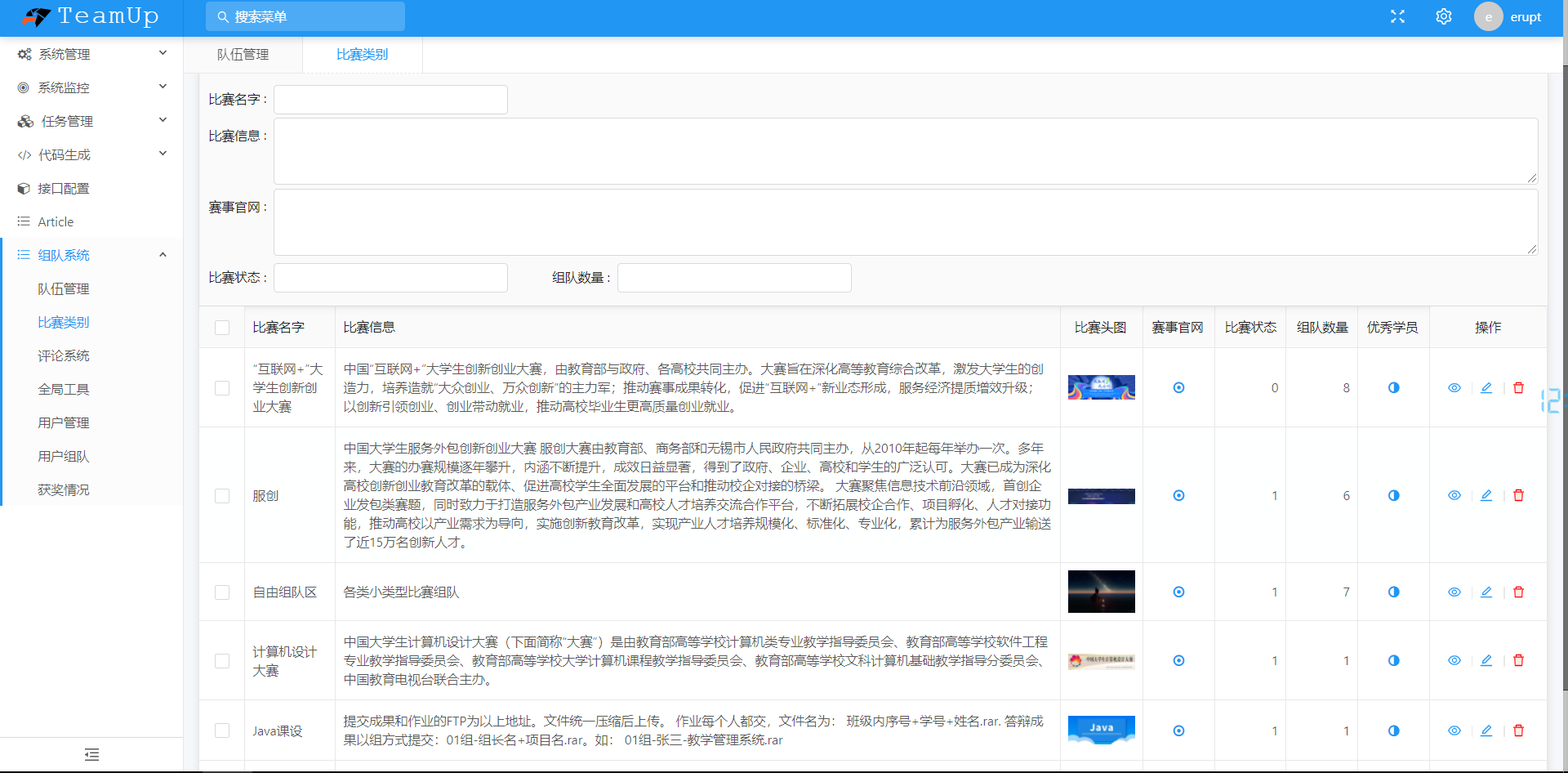Expand the 代码生成 menu
Screen dimensions: 1568x773
(x=91, y=154)
